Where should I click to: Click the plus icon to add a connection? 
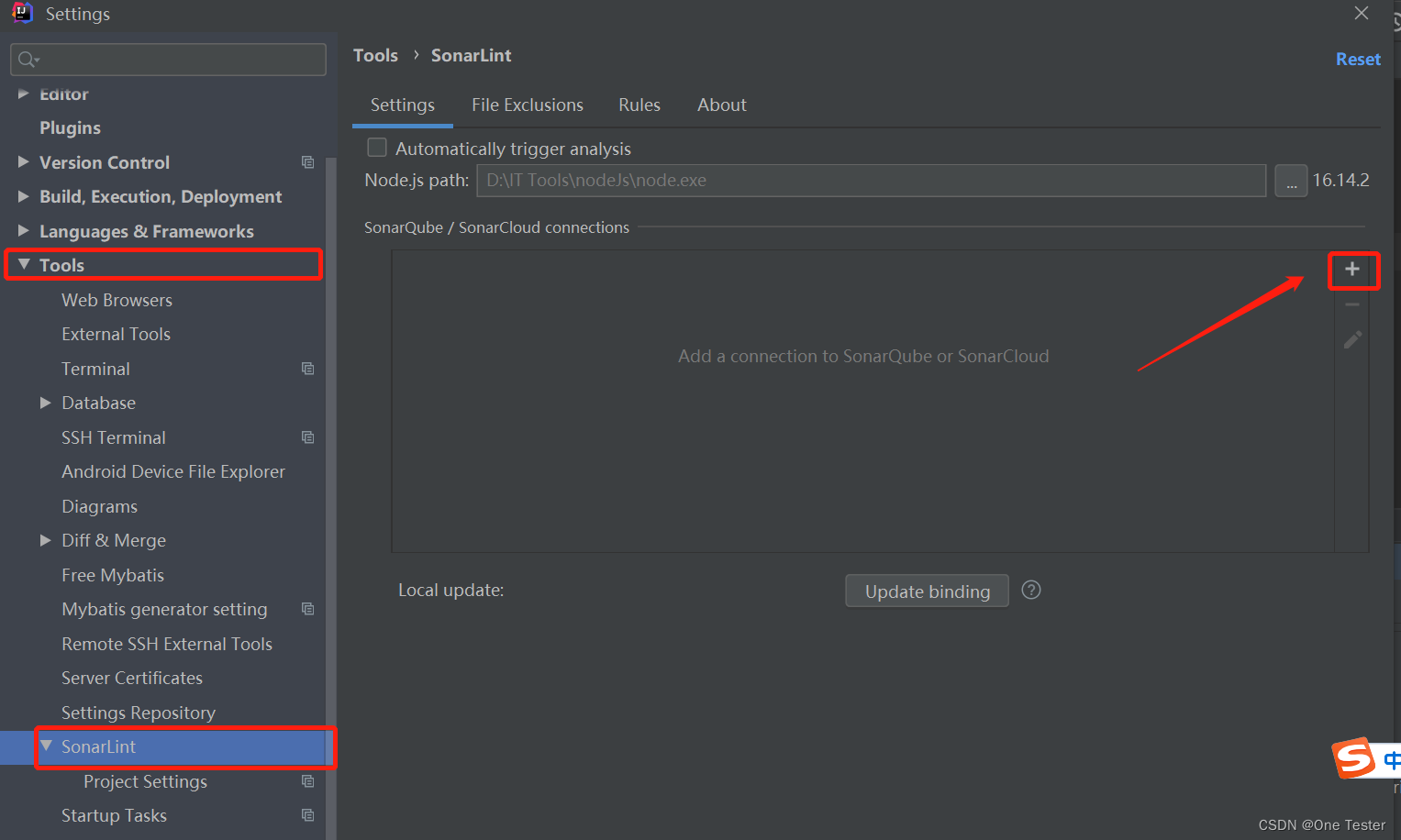tap(1351, 269)
